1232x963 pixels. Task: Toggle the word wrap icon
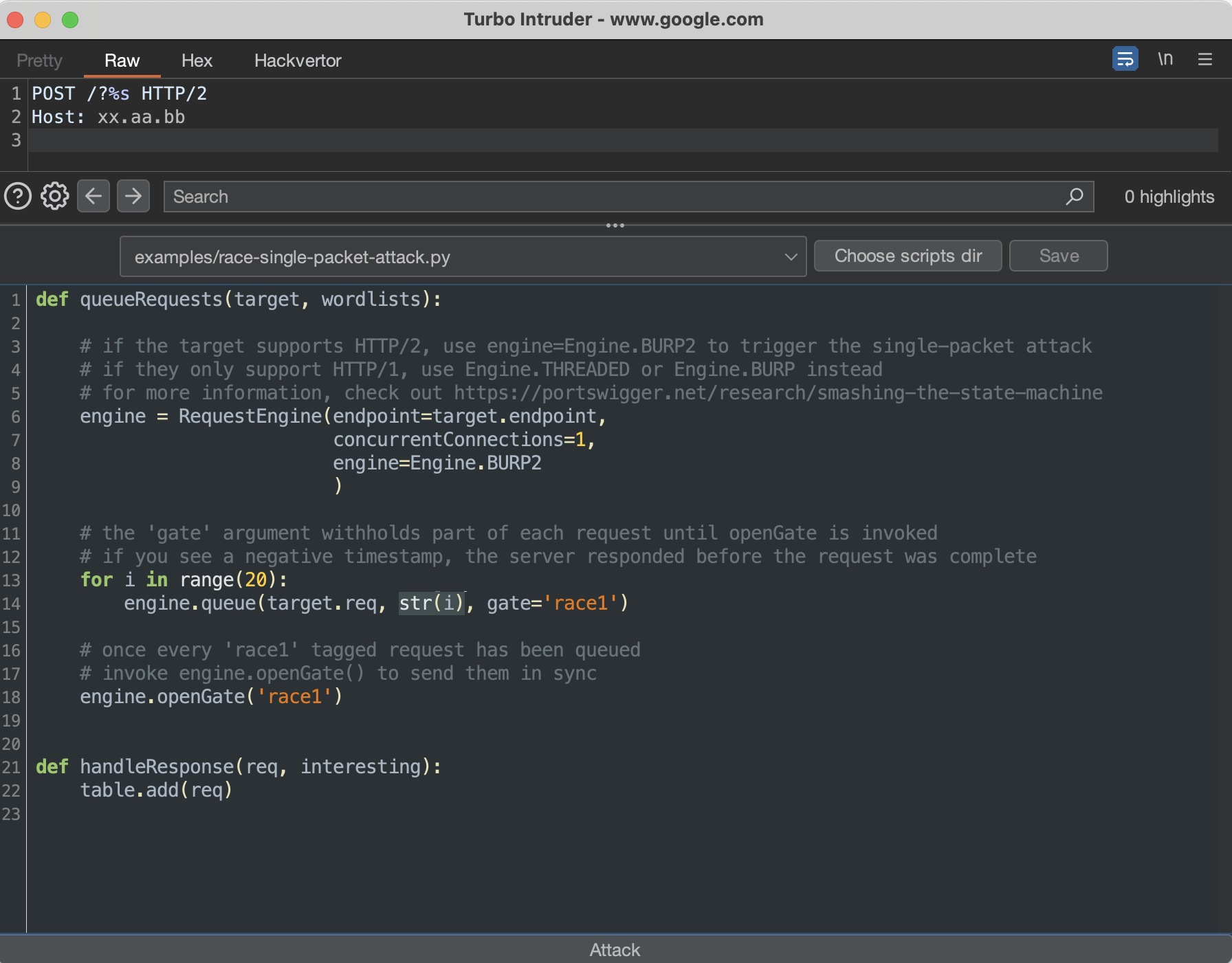[x=1125, y=59]
